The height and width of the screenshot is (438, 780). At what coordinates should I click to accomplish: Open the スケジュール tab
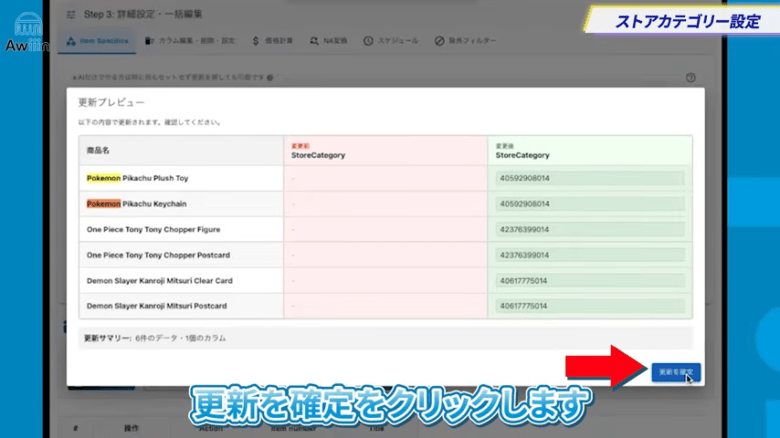[x=390, y=41]
